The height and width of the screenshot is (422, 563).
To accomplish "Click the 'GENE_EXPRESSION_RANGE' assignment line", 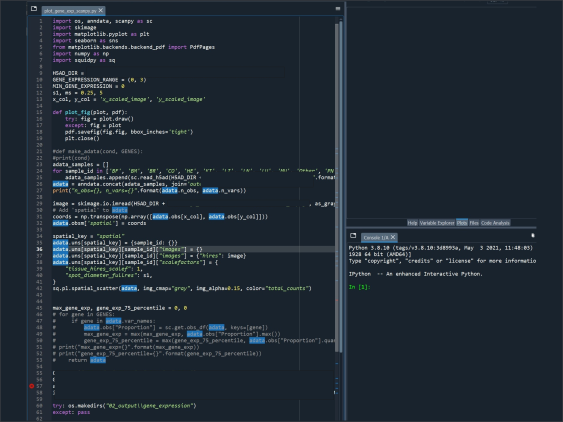I will pyautogui.click(x=99, y=80).
